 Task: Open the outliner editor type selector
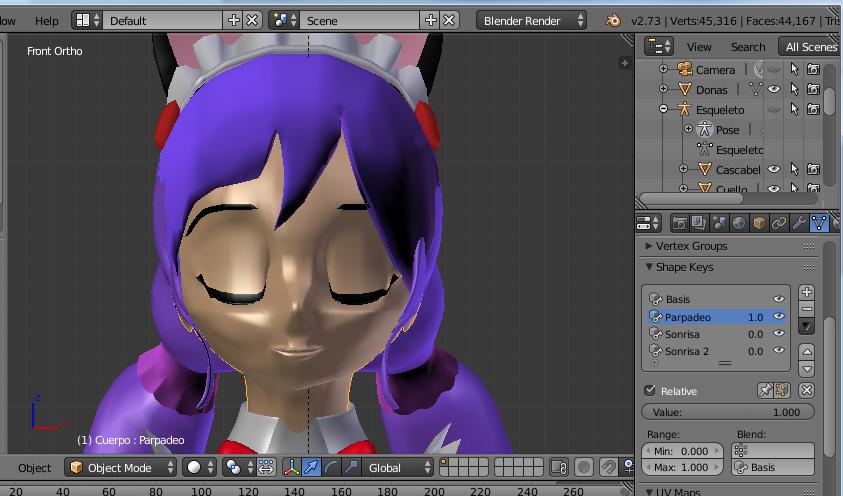point(659,46)
